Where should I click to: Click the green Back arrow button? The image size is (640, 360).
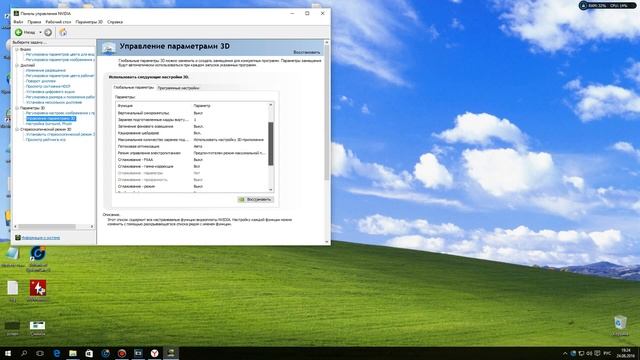coord(18,32)
